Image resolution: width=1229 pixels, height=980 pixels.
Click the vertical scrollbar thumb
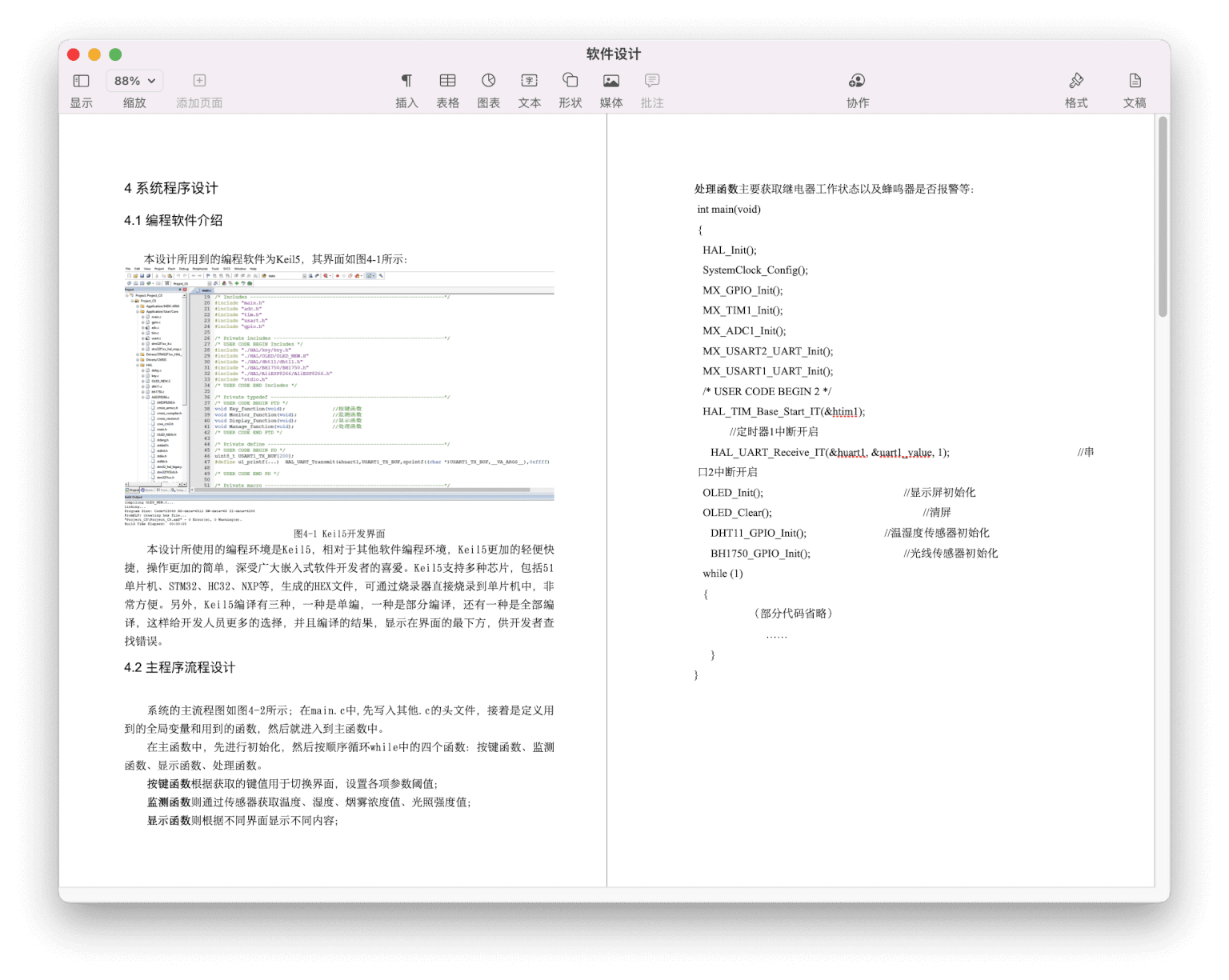1163,218
